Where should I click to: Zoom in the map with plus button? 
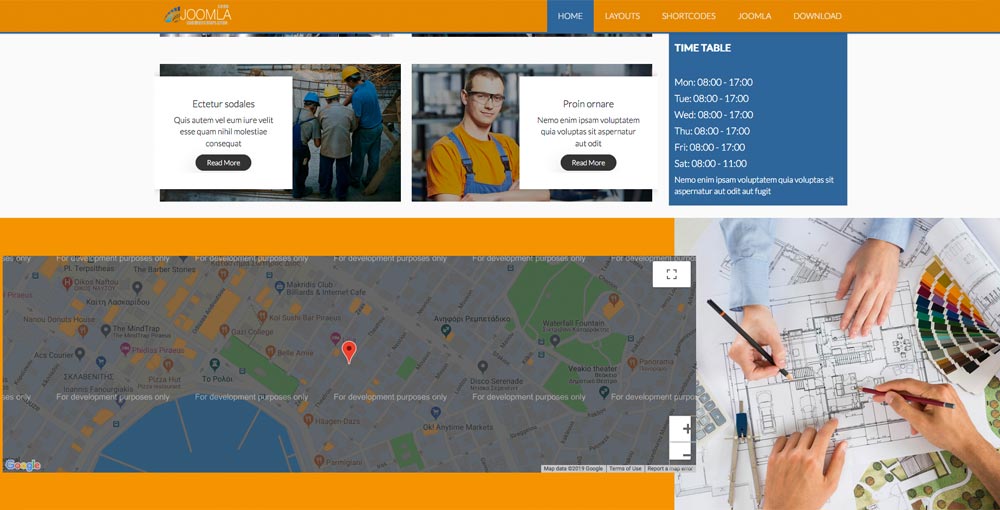tap(686, 429)
